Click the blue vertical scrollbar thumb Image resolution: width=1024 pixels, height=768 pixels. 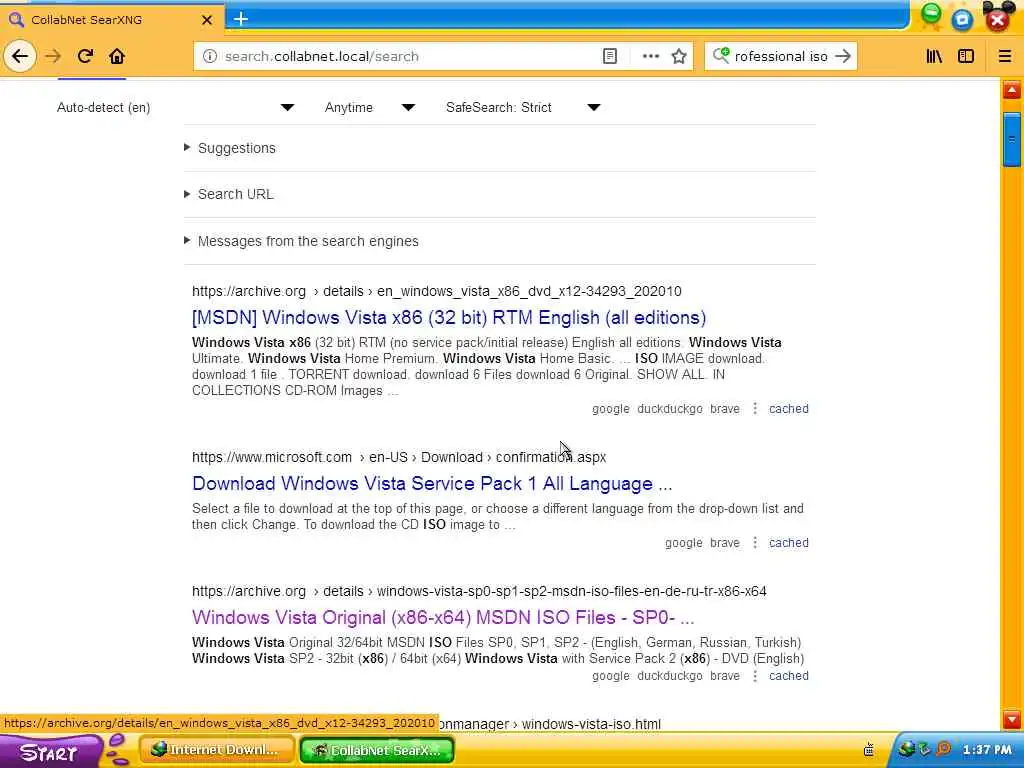pos(1012,139)
